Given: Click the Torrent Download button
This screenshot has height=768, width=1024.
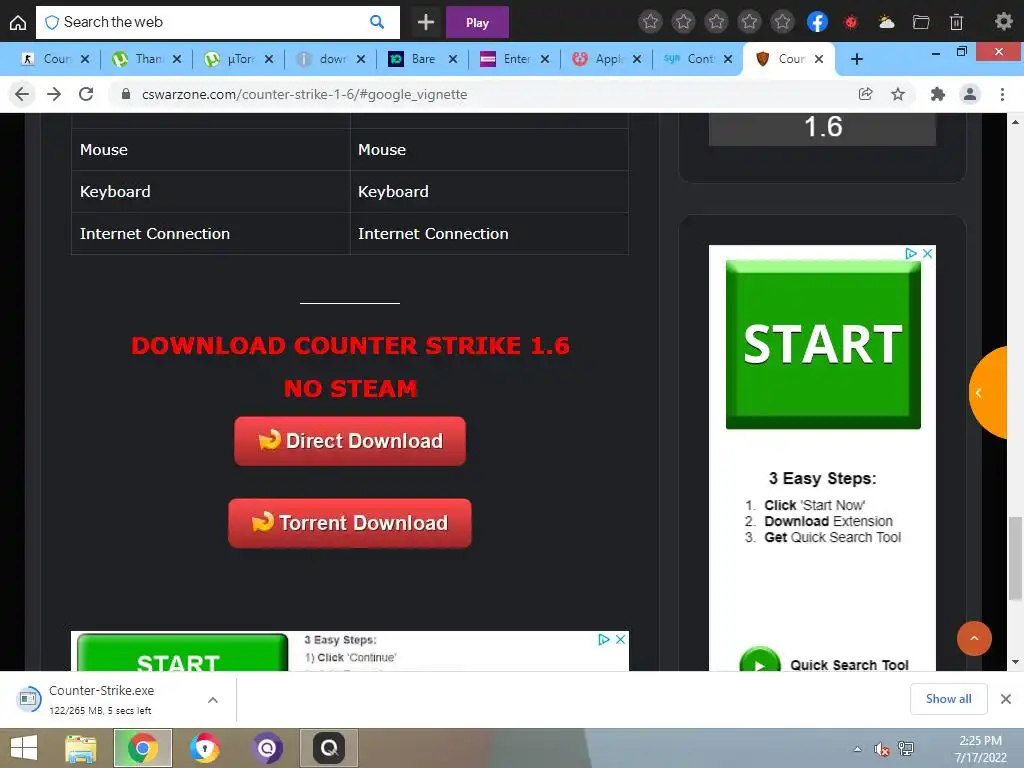Looking at the screenshot, I should [x=350, y=523].
